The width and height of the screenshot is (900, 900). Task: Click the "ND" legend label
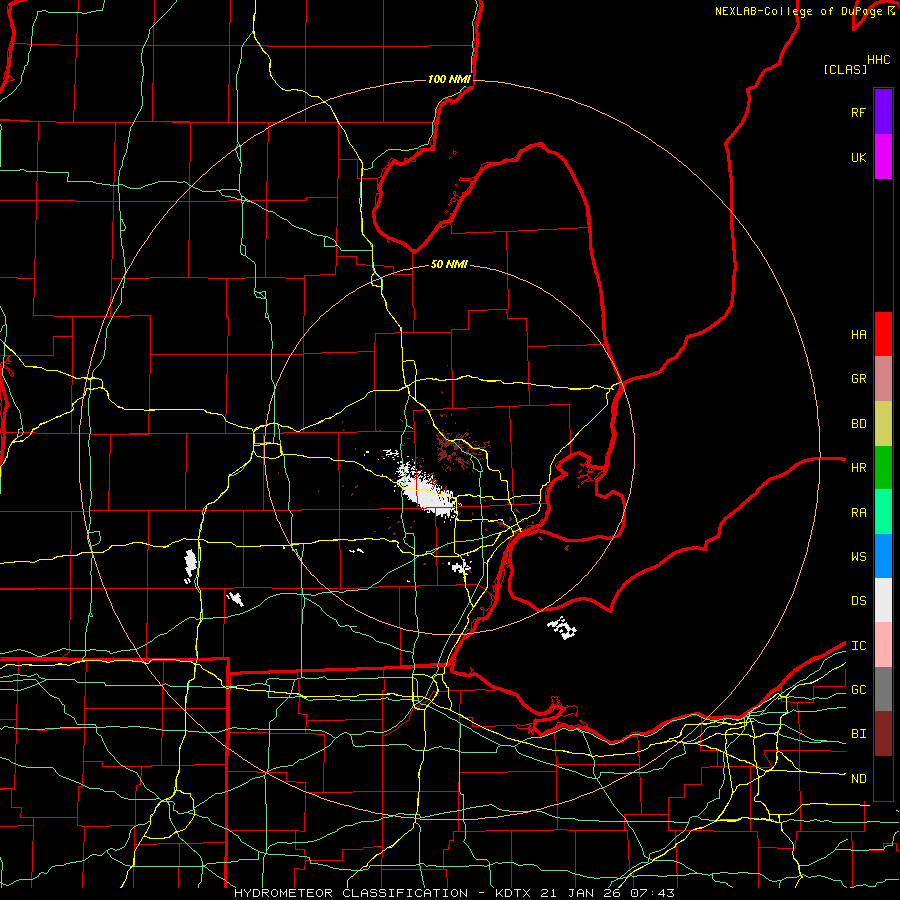(x=859, y=779)
